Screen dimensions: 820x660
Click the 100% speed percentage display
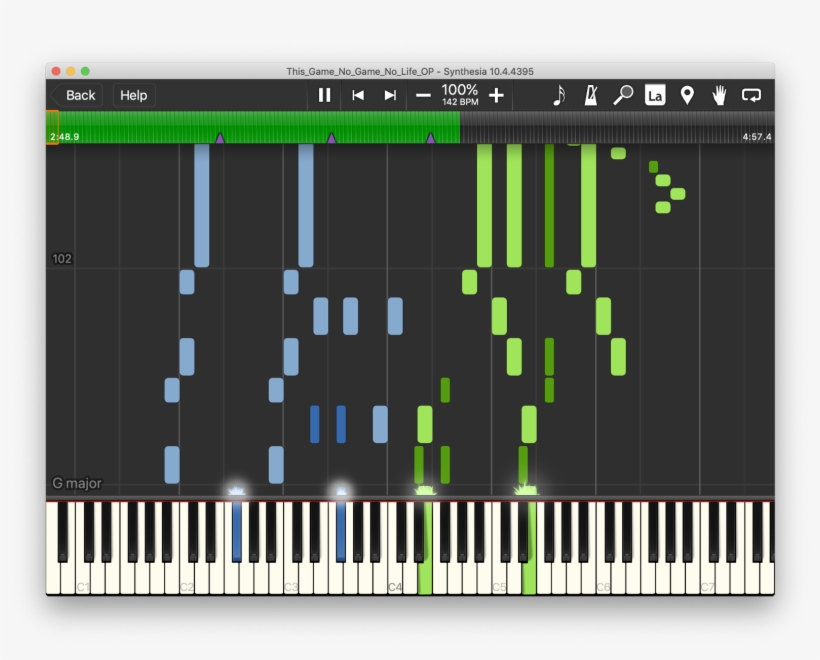click(459, 95)
